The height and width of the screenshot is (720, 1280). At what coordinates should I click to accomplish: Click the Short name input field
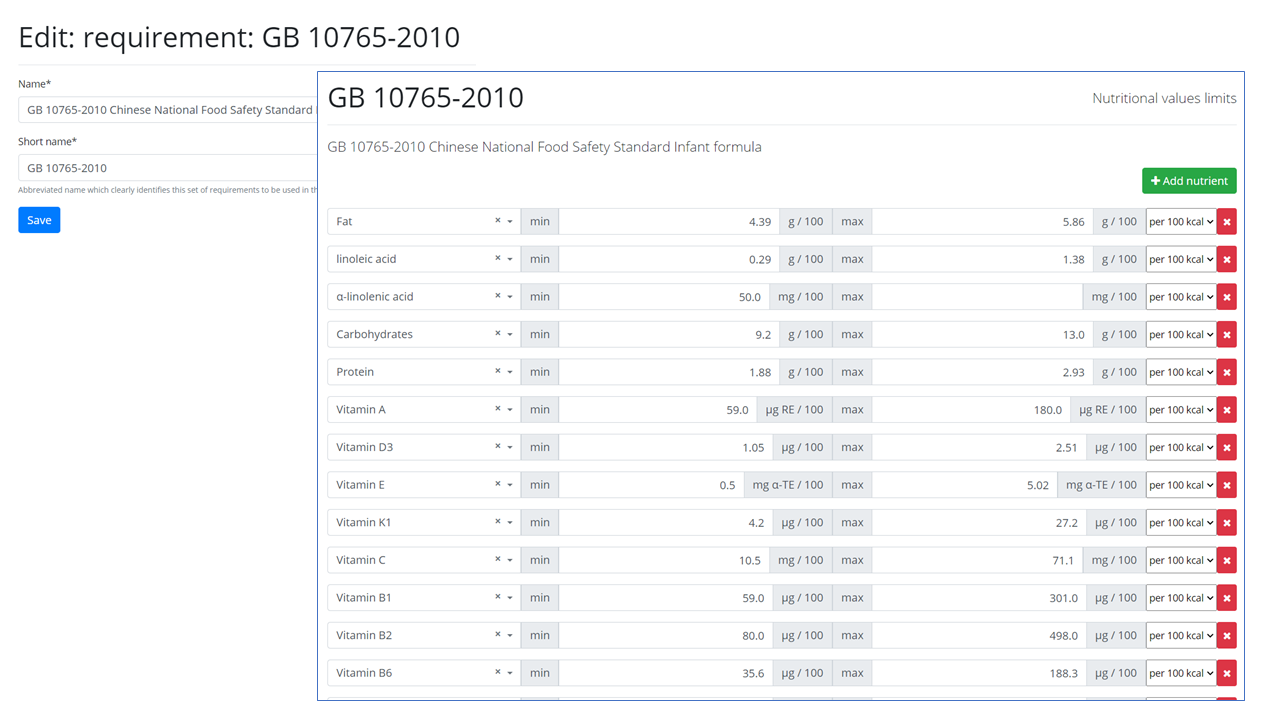click(x=168, y=168)
